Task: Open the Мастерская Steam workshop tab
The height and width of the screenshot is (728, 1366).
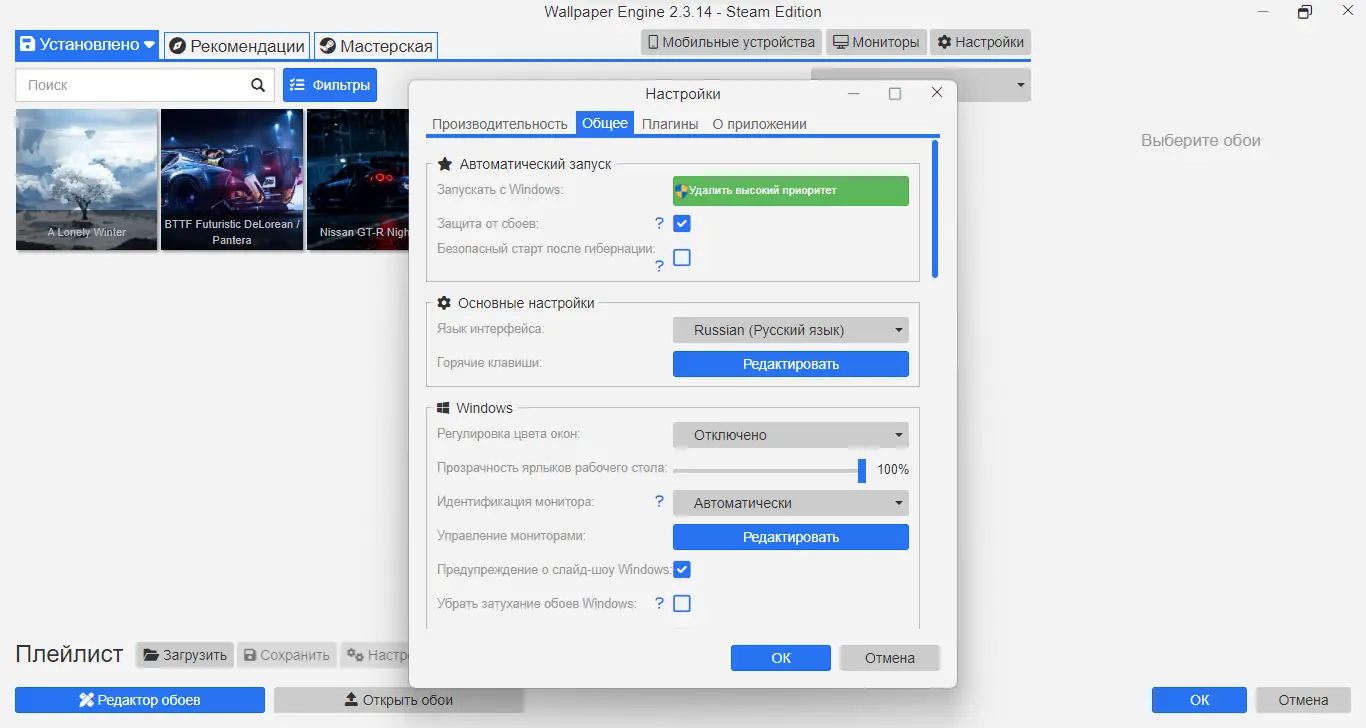Action: coord(376,45)
